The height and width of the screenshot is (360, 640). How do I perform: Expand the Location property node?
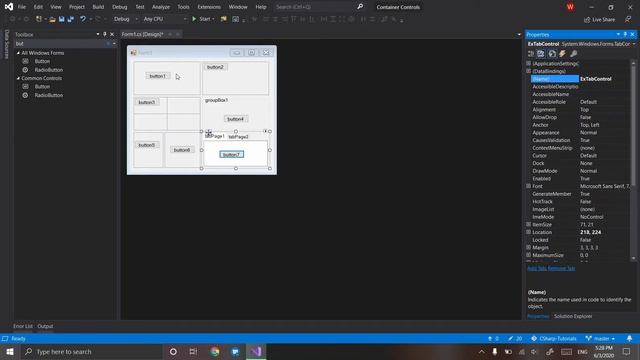click(x=529, y=232)
